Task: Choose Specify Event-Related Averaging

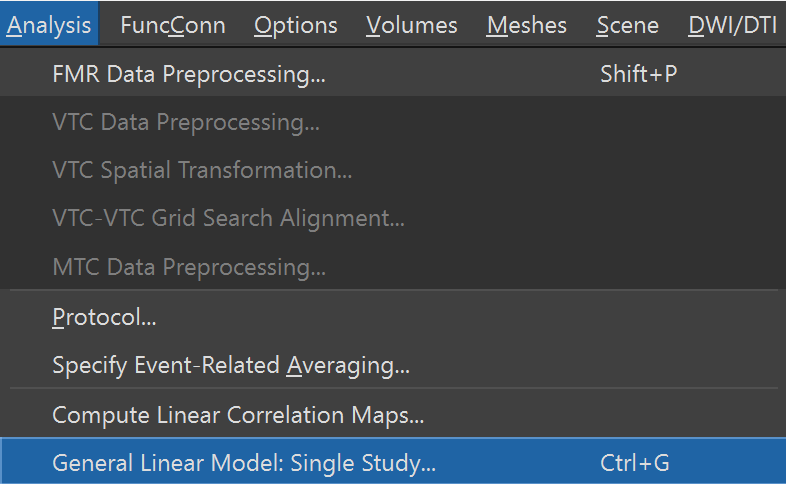Action: (393, 365)
